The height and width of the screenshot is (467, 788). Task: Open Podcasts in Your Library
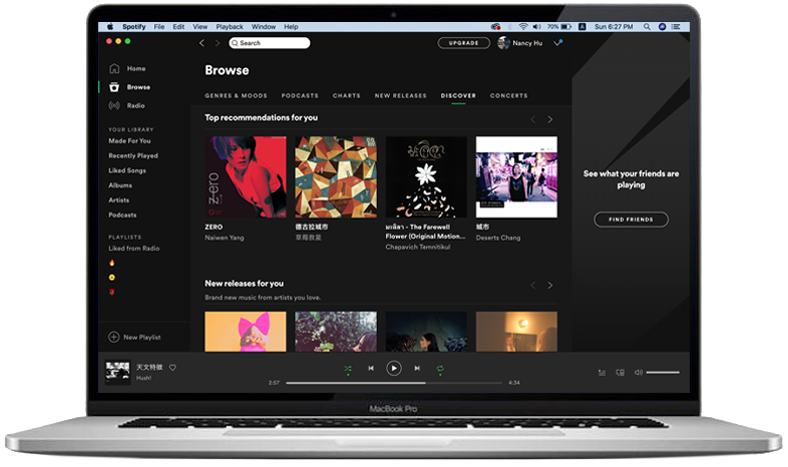[123, 215]
